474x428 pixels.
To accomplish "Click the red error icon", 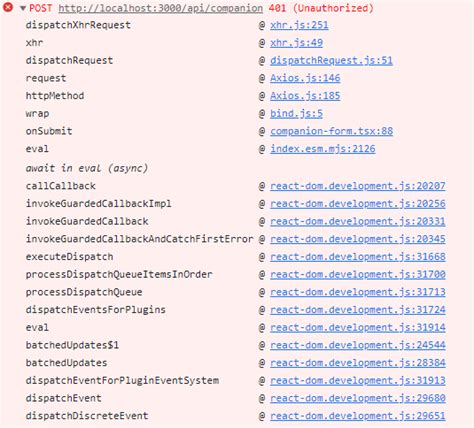I will click(8, 7).
